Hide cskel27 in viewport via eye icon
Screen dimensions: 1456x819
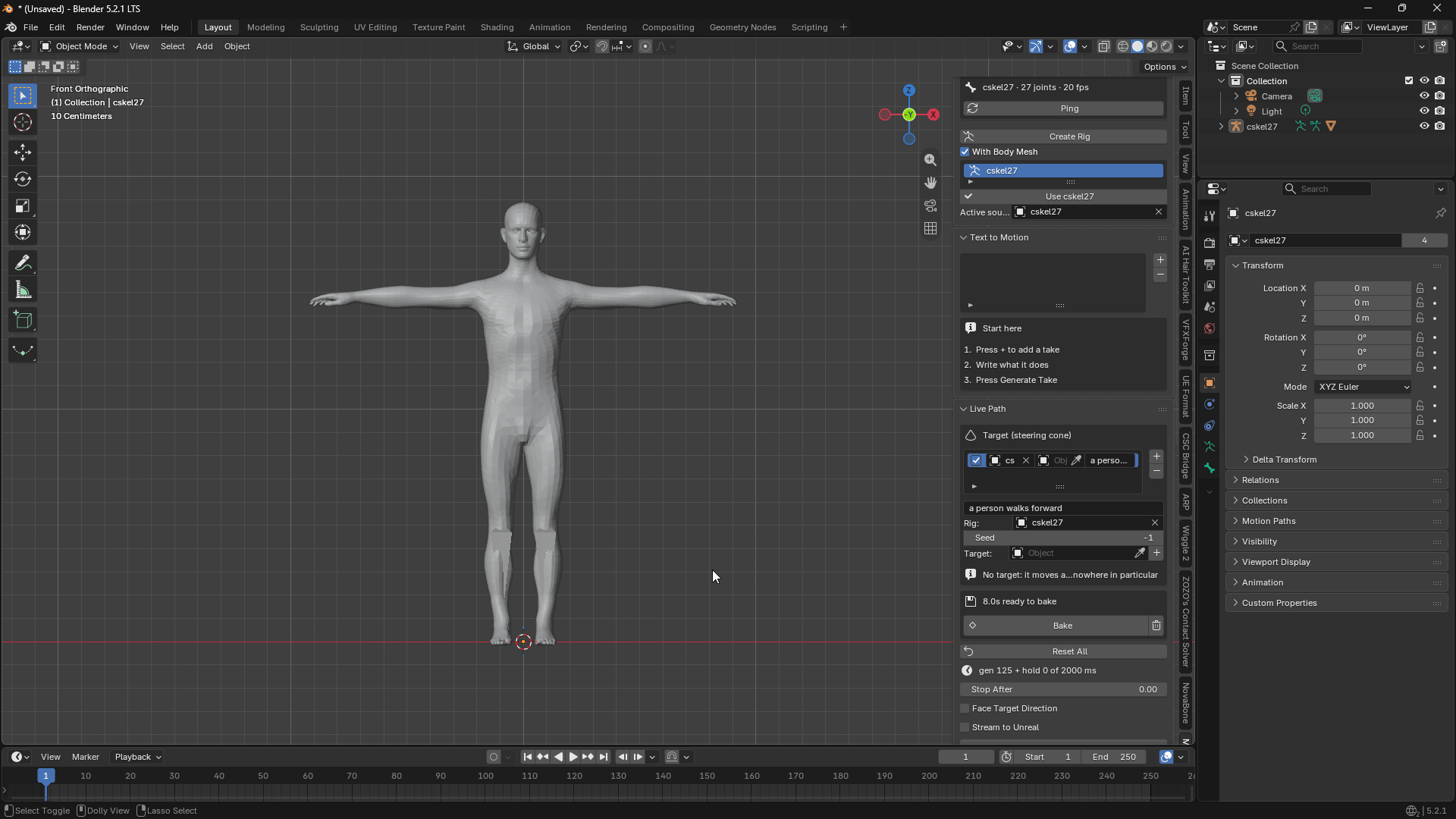[x=1424, y=126]
